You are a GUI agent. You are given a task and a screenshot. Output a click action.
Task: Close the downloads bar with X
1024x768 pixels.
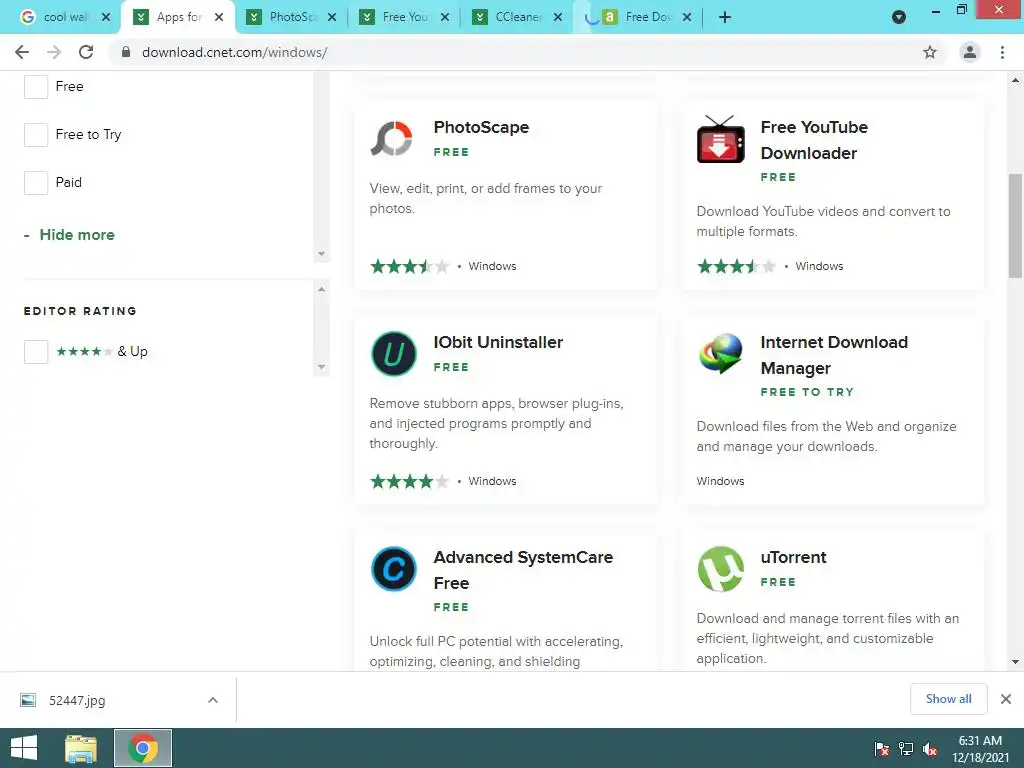(1006, 699)
